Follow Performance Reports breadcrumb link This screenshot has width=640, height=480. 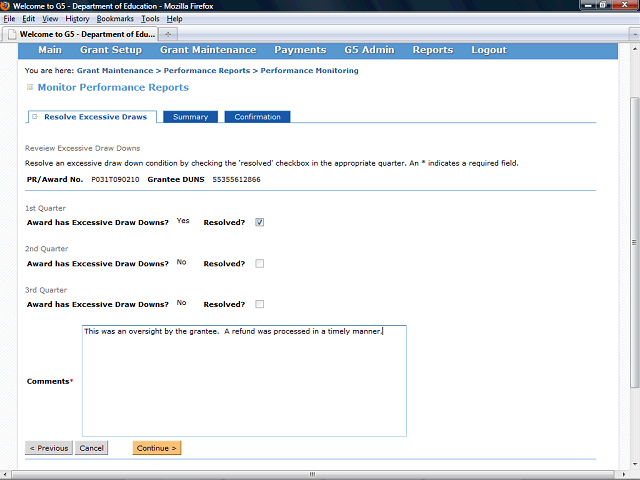click(207, 71)
